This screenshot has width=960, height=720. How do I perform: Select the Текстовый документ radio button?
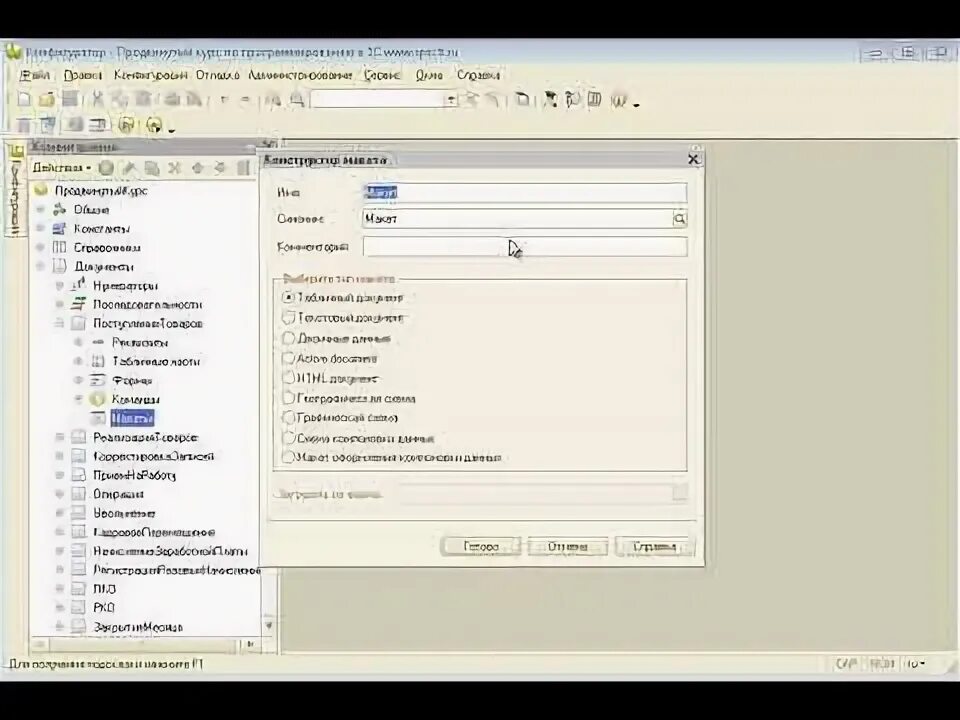[x=288, y=318]
